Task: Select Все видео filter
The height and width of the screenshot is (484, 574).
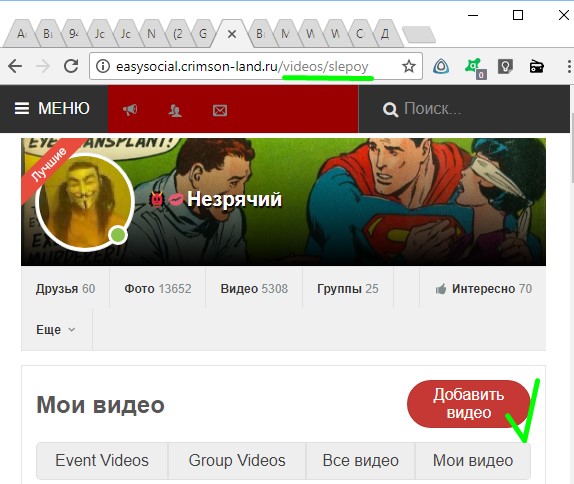Action: click(x=361, y=461)
